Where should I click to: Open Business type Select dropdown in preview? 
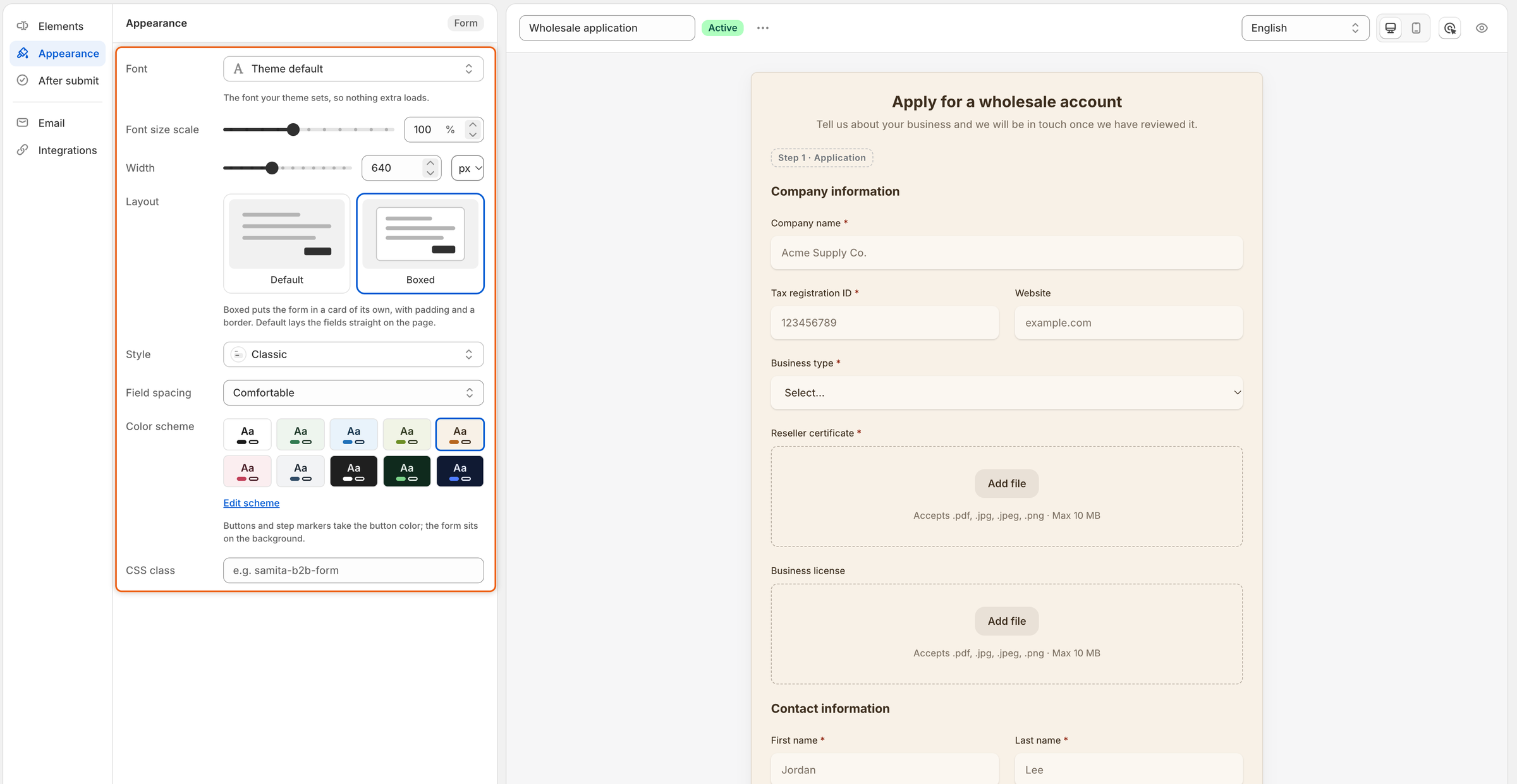tap(1006, 392)
